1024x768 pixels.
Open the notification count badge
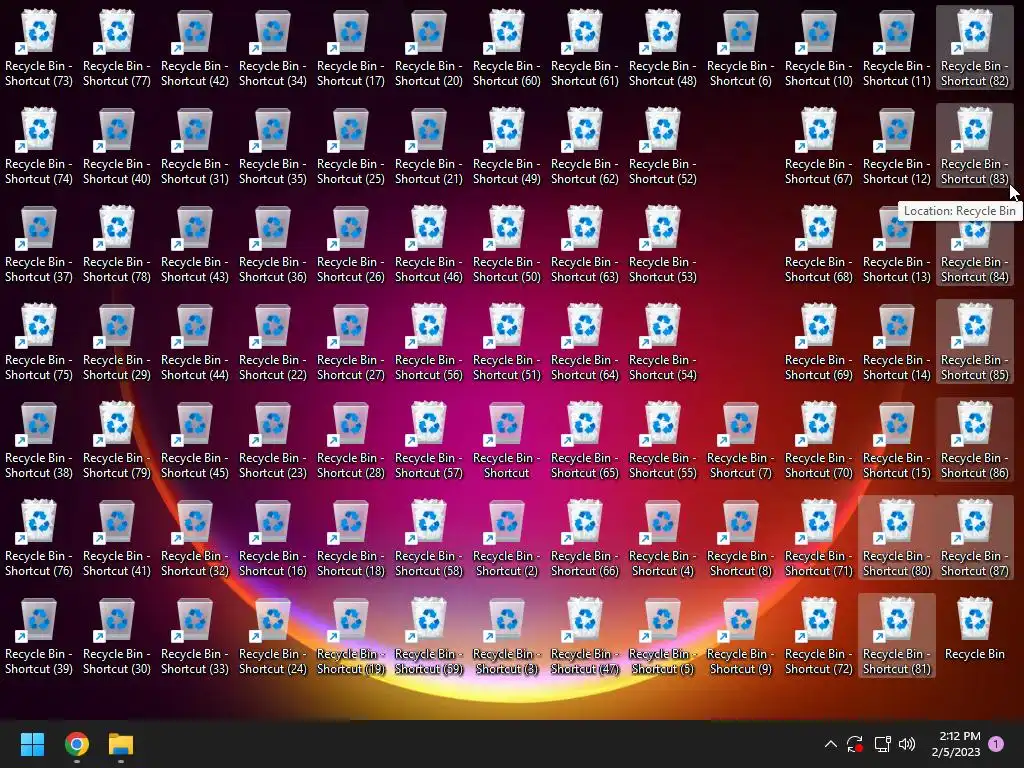tap(996, 744)
